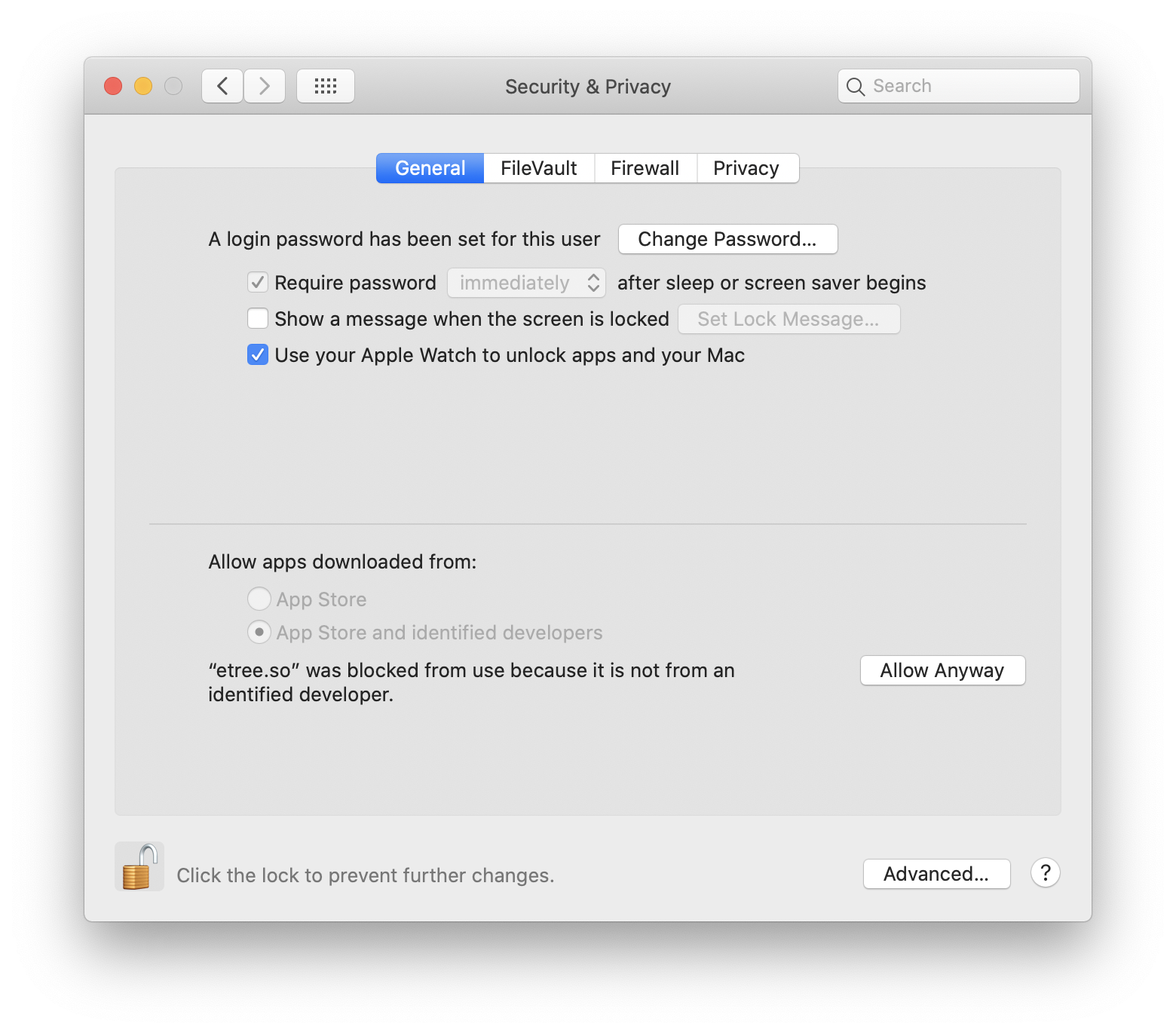Open the Firewall tab
Image resolution: width=1176 pixels, height=1033 pixels.
(x=645, y=168)
